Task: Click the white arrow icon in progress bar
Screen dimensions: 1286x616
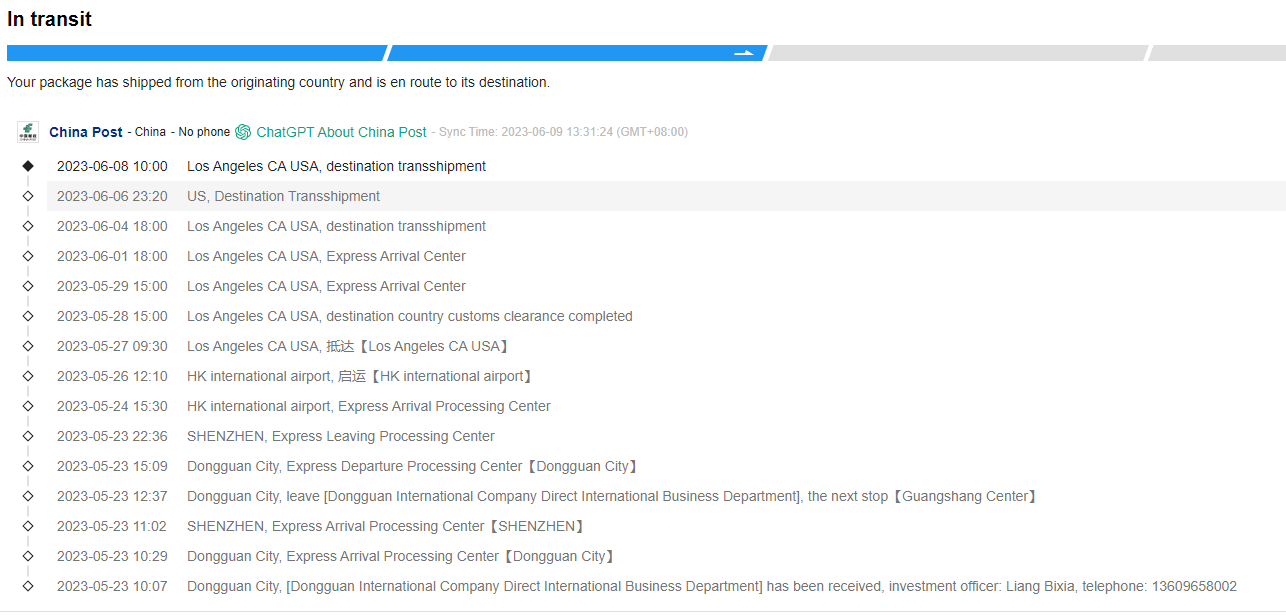Action: coord(744,53)
